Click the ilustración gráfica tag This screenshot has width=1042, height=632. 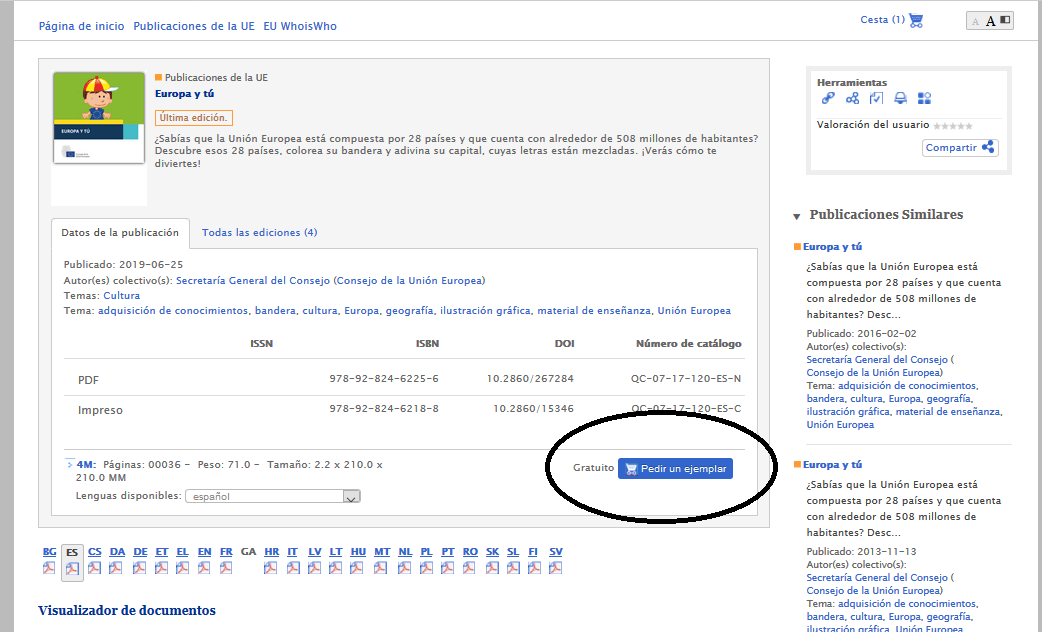pos(485,311)
